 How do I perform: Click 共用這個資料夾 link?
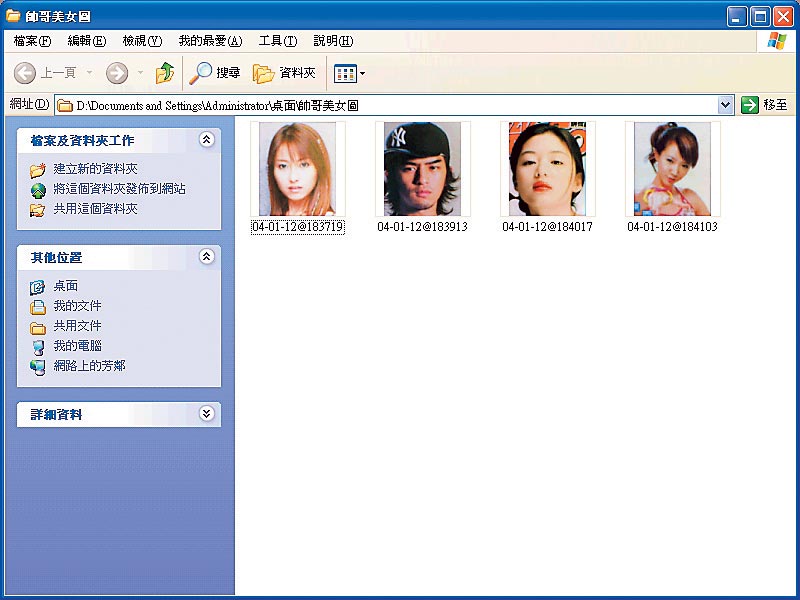pos(95,209)
